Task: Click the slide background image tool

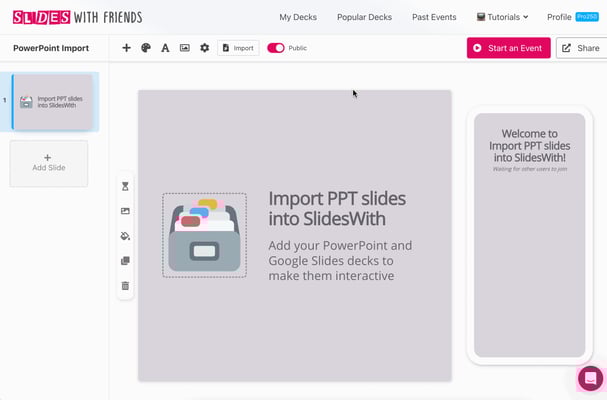Action: click(x=125, y=211)
